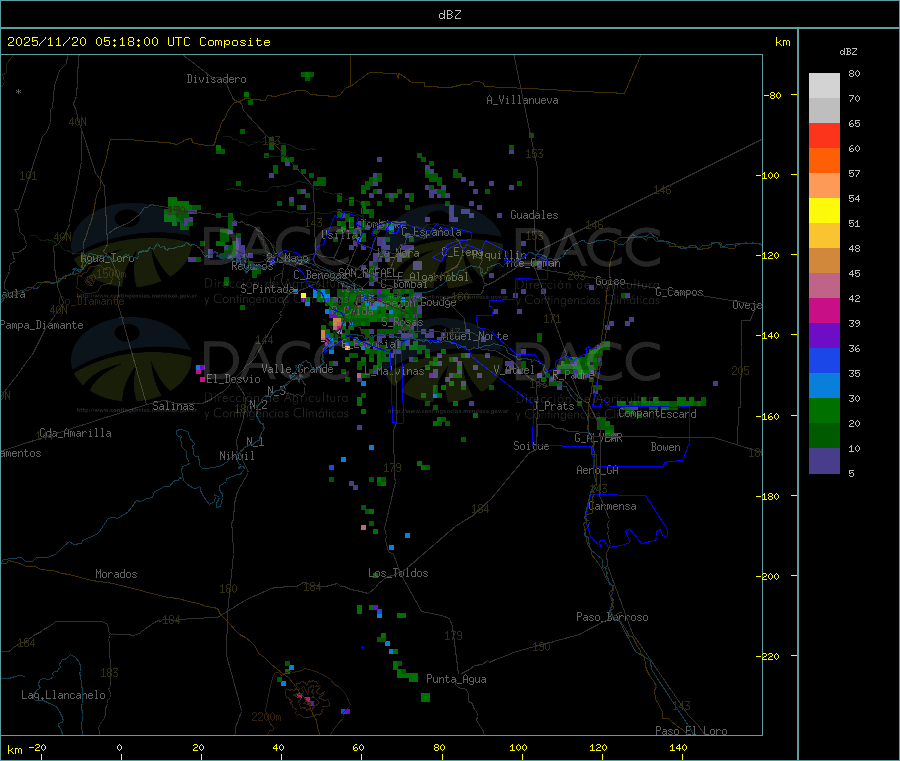Click the 100 km x-axis tick label
Image resolution: width=900 pixels, height=761 pixels.
coord(518,747)
